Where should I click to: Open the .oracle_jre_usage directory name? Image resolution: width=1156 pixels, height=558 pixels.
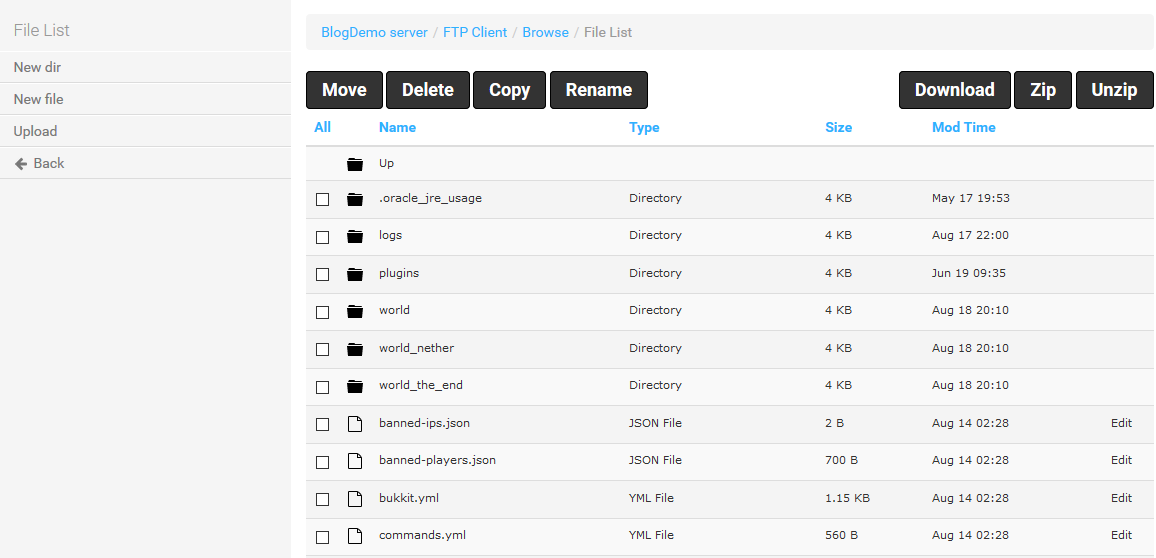[431, 198]
